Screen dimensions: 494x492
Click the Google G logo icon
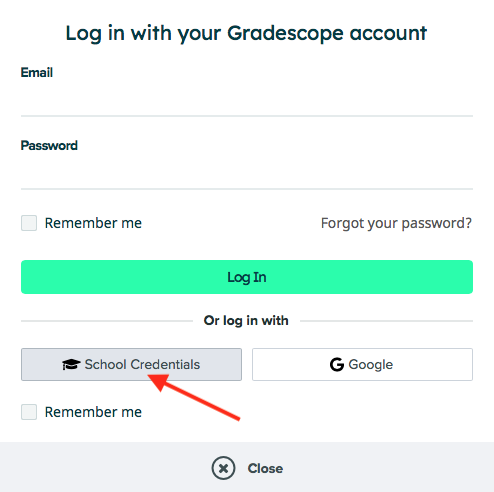coord(337,364)
